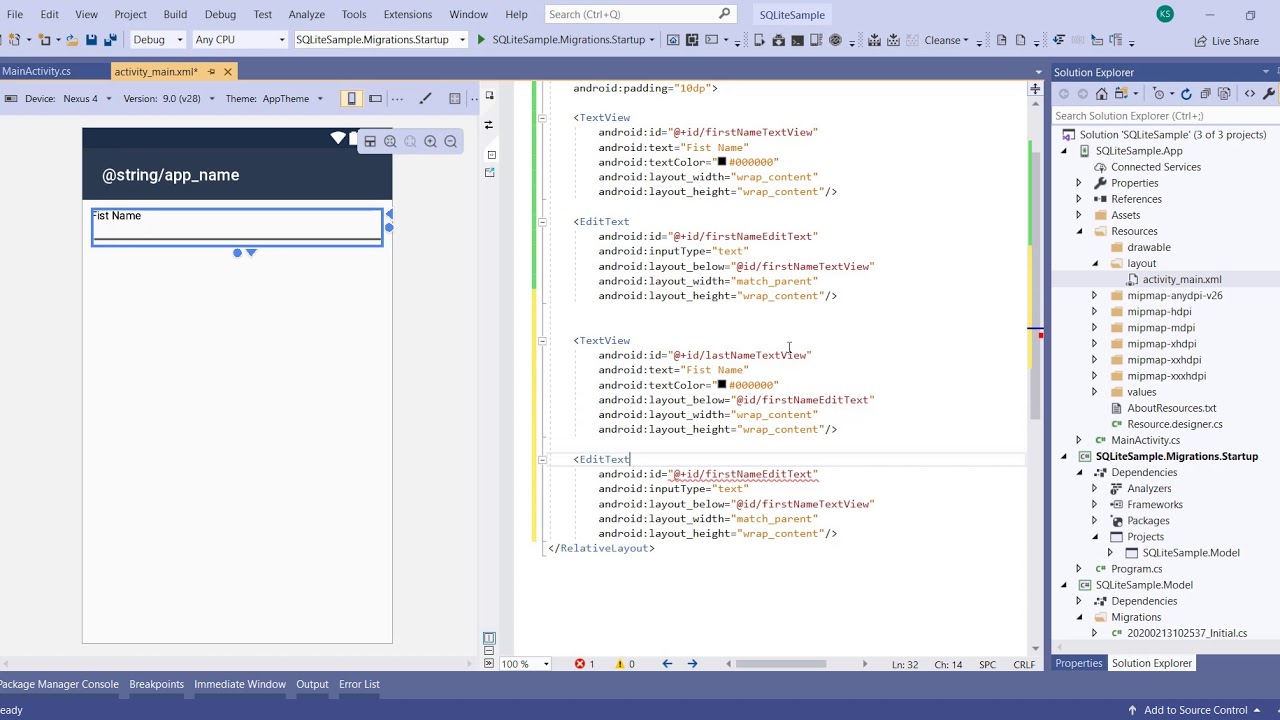This screenshot has width=1280, height=720.
Task: Open the Build menu
Action: tap(175, 14)
